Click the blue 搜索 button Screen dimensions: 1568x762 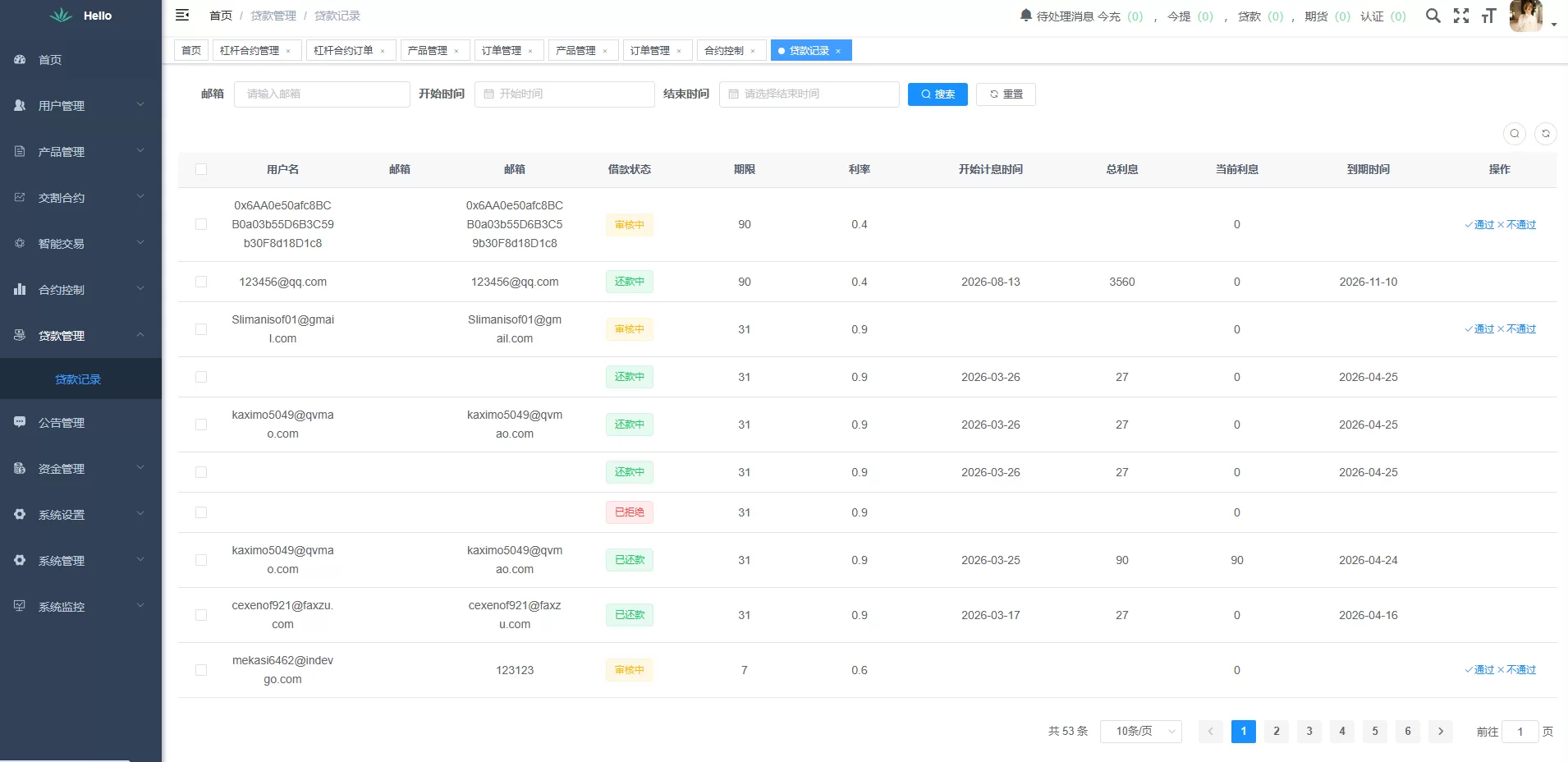tap(938, 94)
